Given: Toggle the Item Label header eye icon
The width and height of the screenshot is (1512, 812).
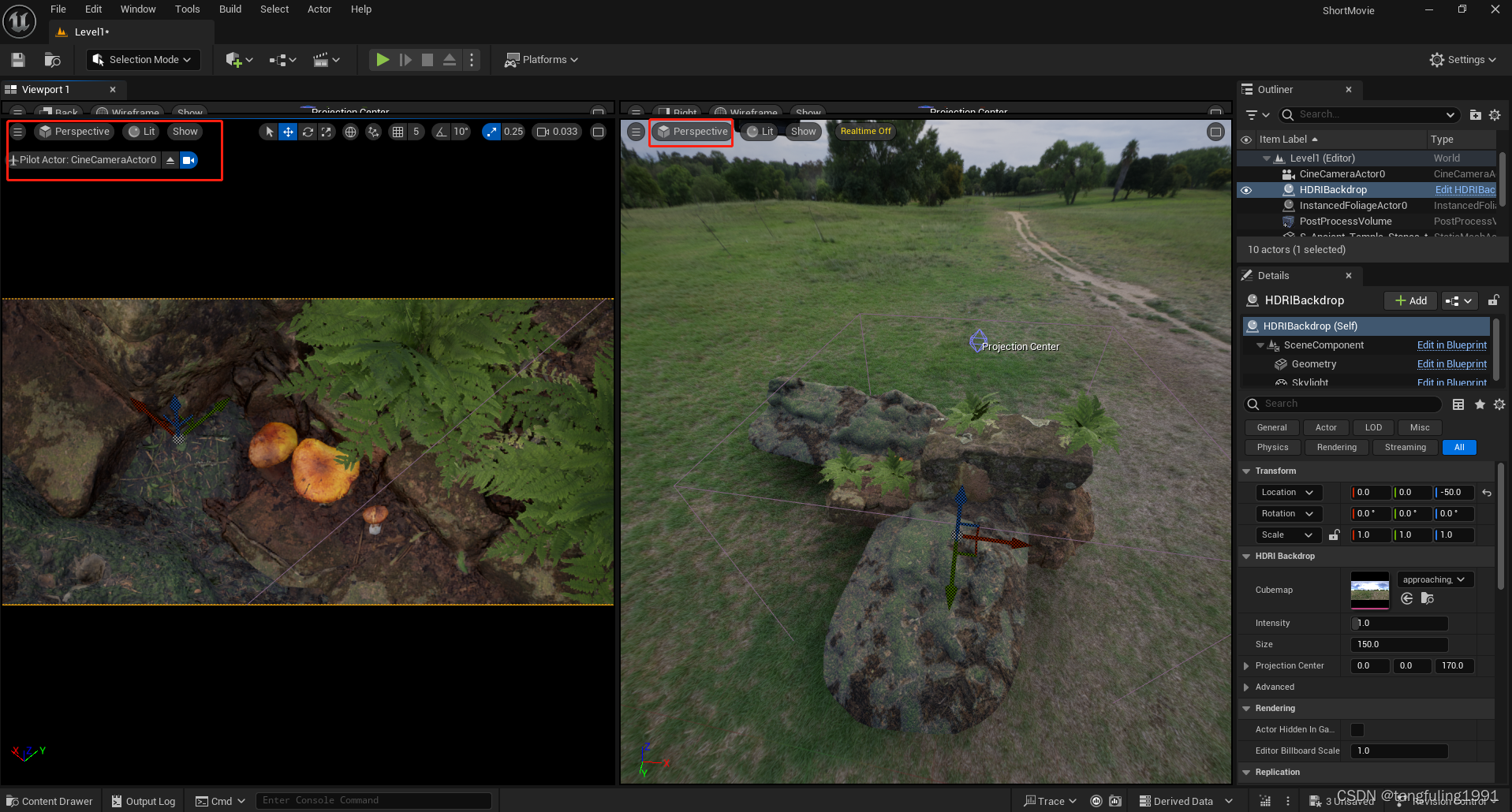Looking at the screenshot, I should click(1246, 140).
